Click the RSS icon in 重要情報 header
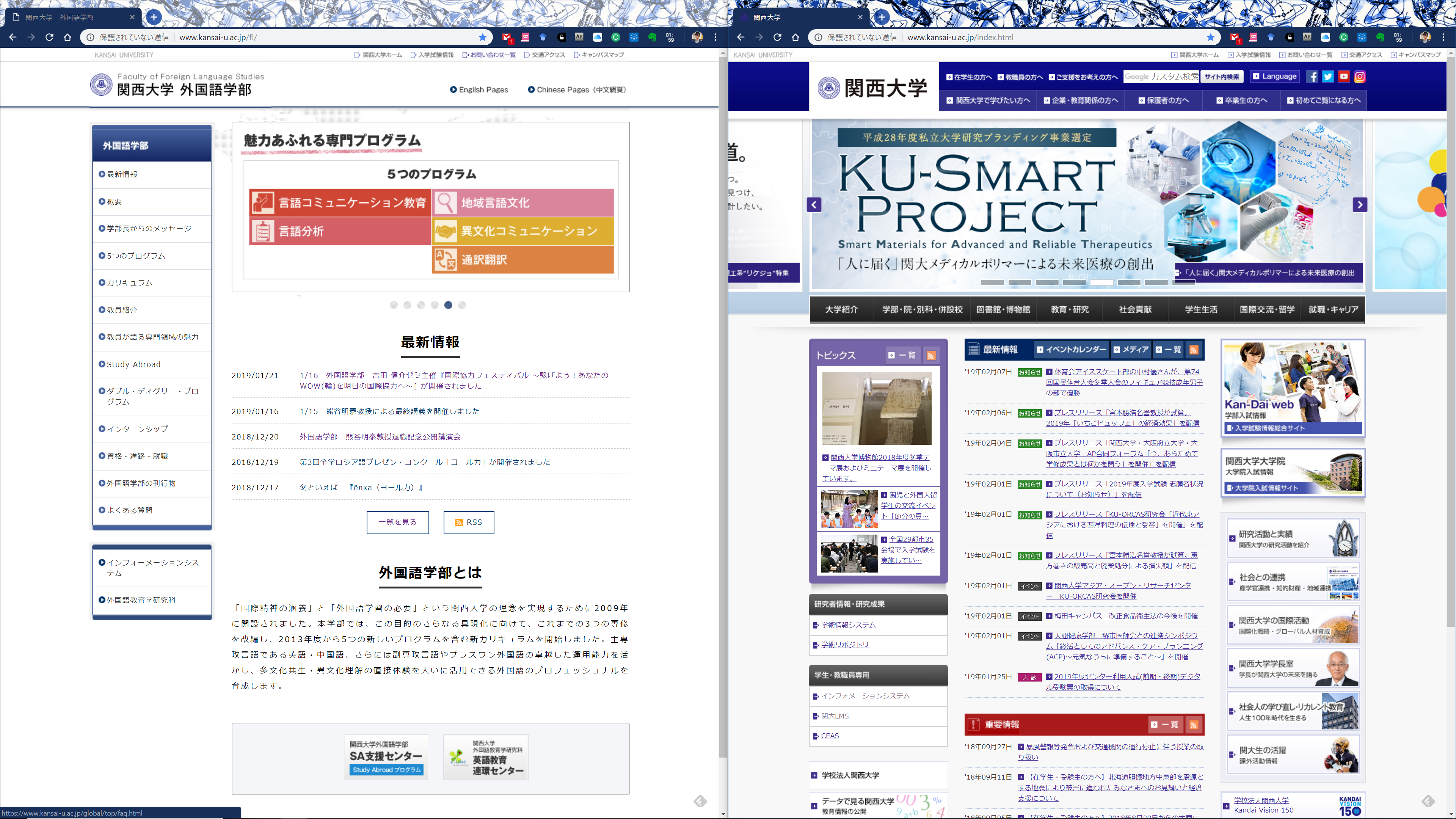 (x=1194, y=725)
